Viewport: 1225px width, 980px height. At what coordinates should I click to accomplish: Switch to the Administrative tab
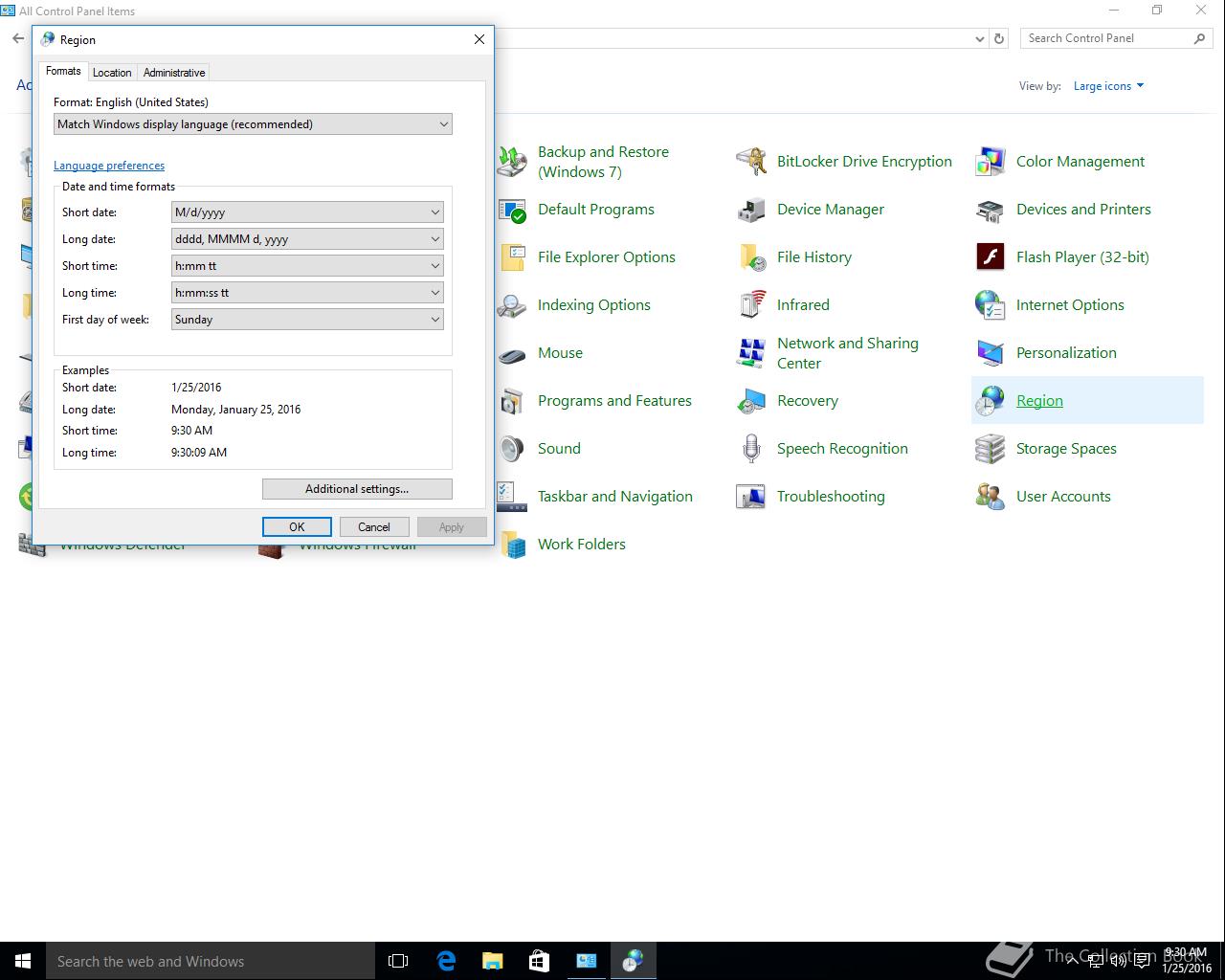pos(174,73)
